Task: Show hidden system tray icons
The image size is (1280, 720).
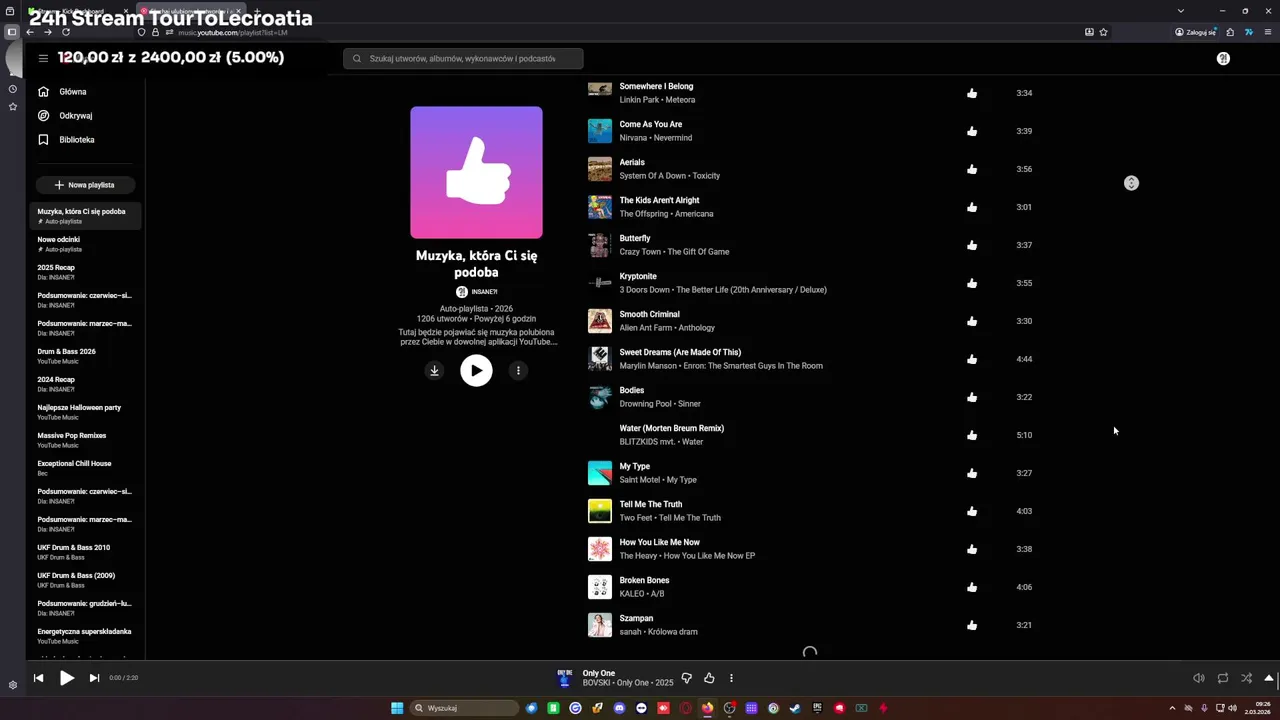Action: point(1172,708)
